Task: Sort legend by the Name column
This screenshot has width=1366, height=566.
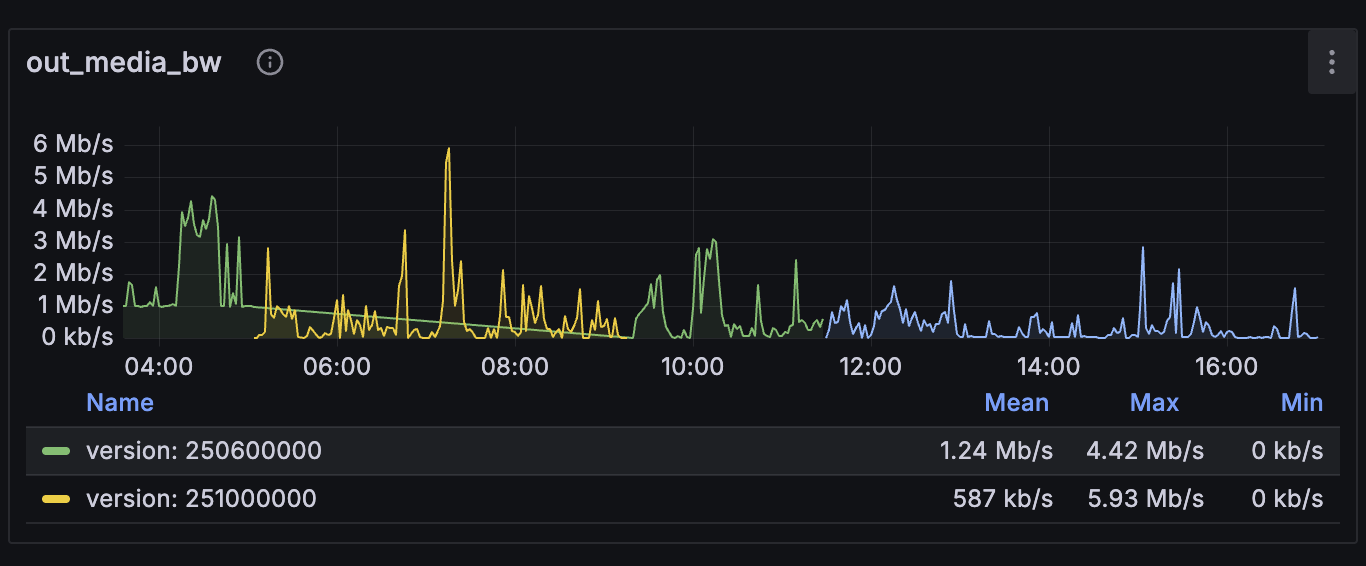Action: click(120, 403)
